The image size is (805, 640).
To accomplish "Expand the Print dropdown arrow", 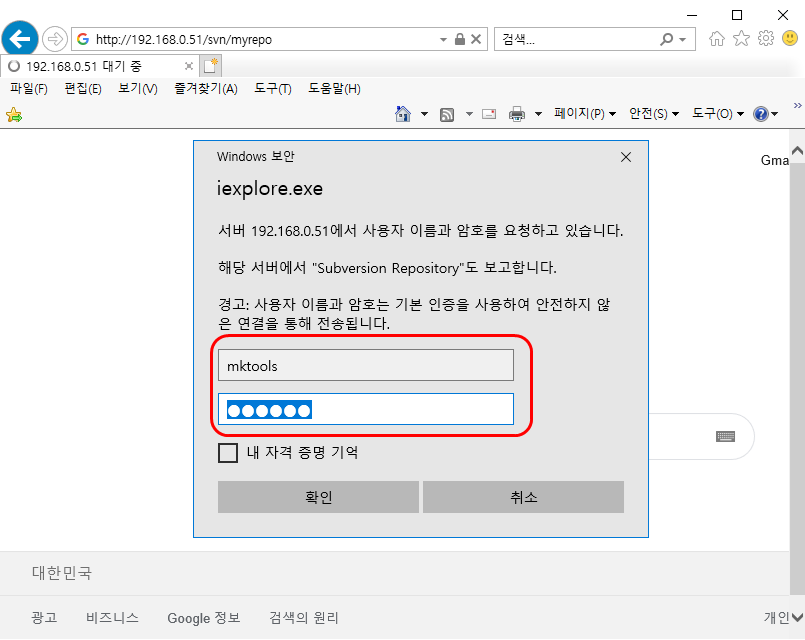I will [538, 114].
